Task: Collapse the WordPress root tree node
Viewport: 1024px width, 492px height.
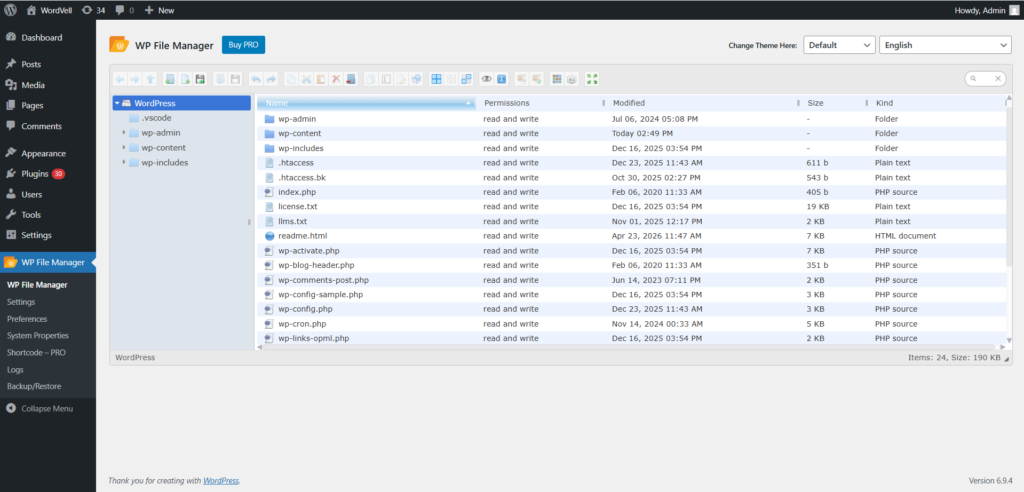Action: coord(117,103)
